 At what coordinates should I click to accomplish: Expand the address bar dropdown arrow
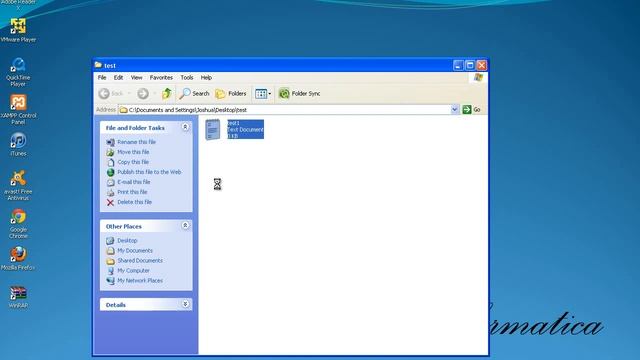[454, 109]
